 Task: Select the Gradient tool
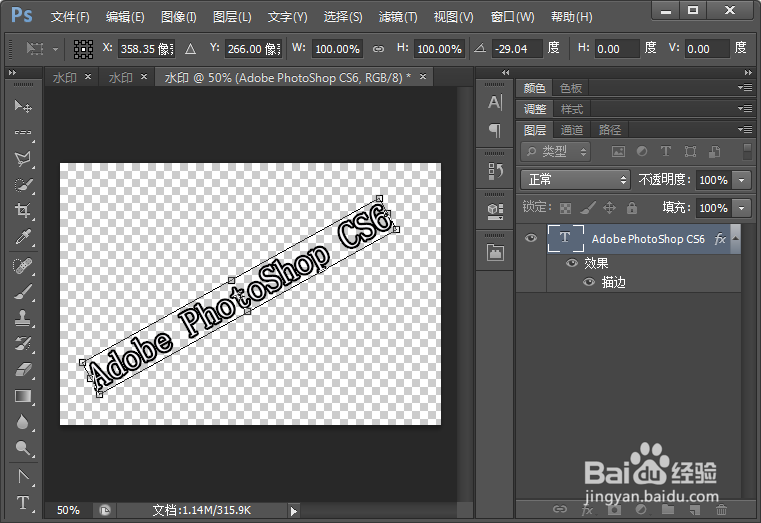23,396
